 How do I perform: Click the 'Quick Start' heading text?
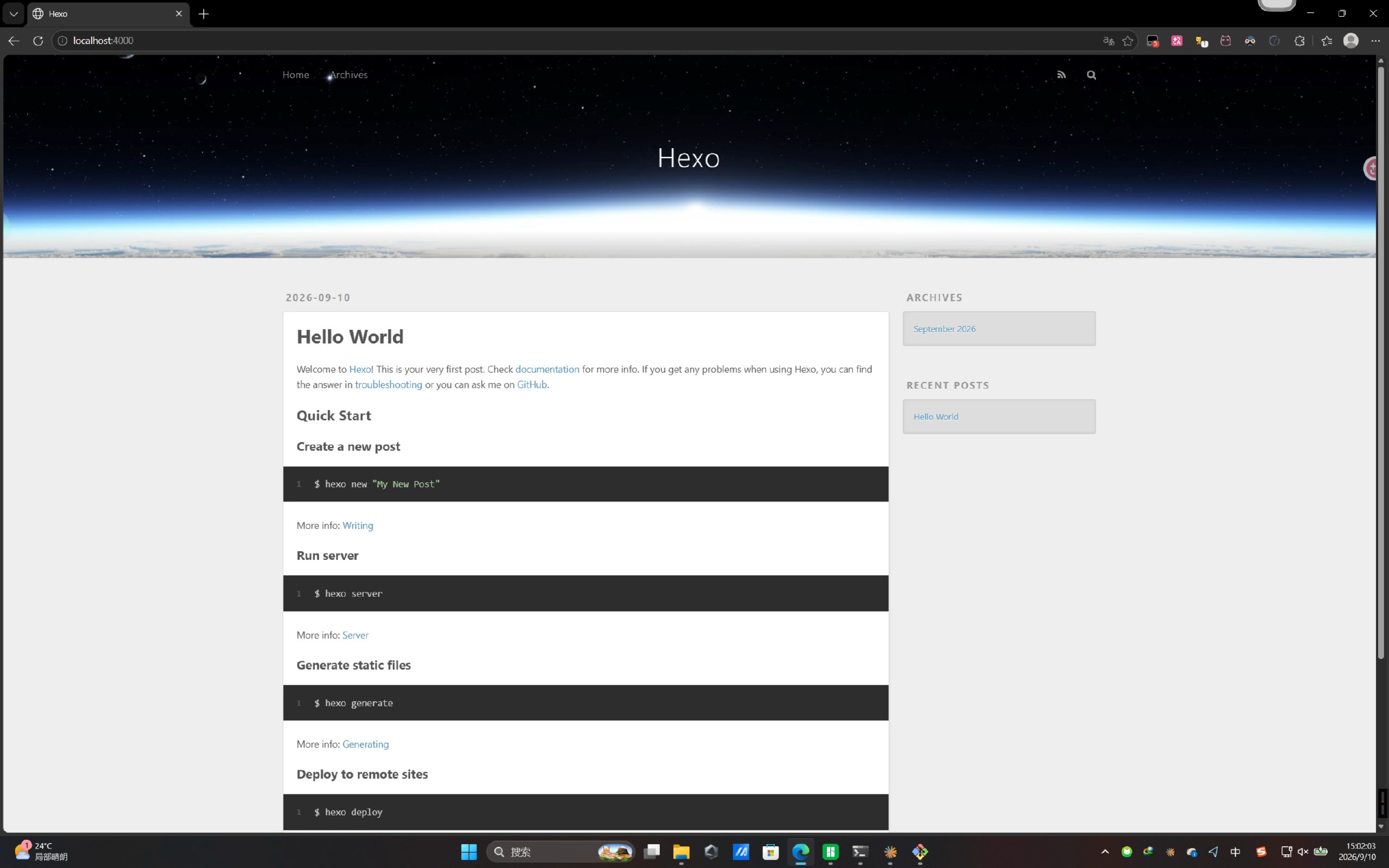[x=334, y=416]
